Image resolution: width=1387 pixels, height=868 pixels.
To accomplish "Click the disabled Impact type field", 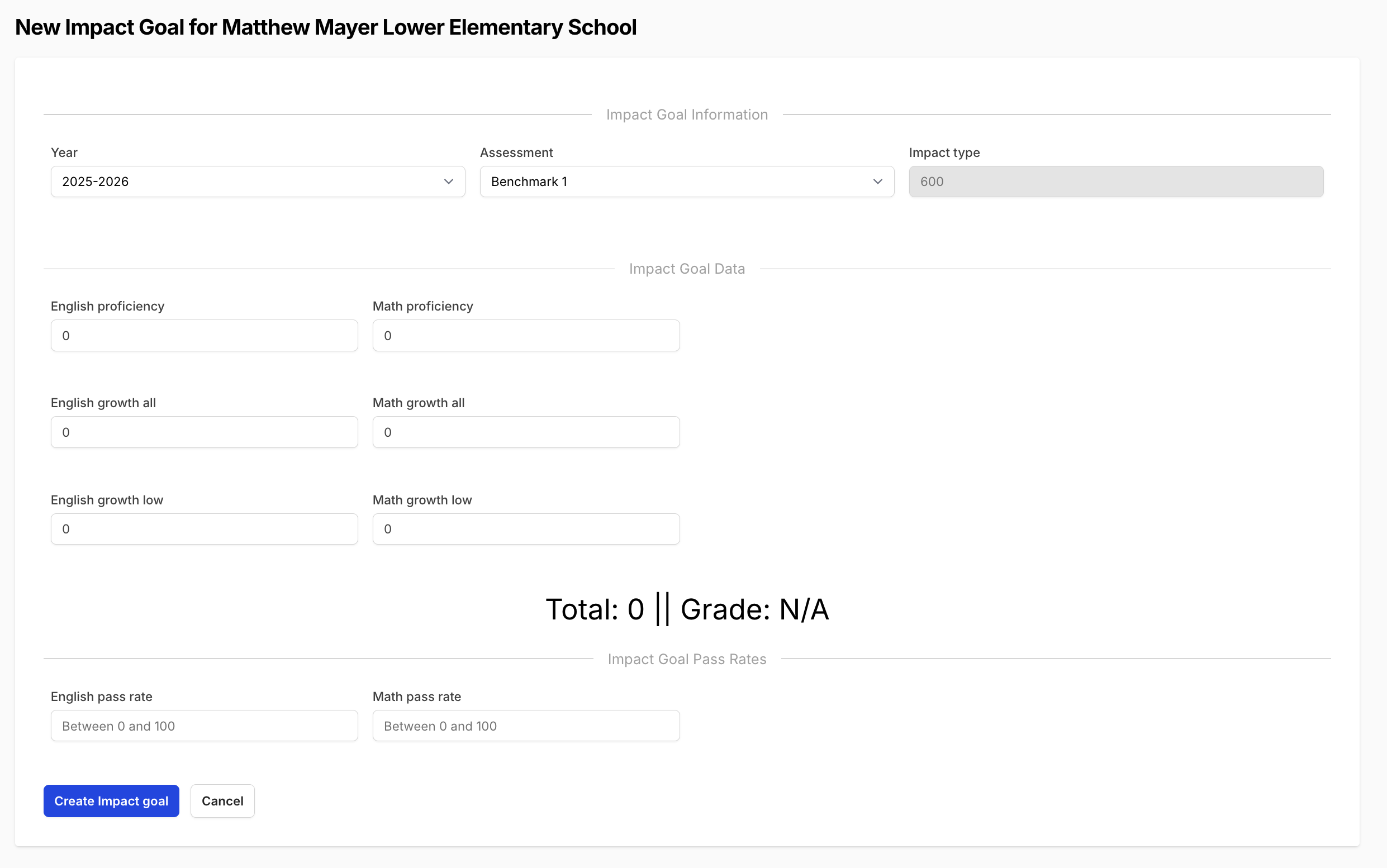I will click(x=1115, y=182).
